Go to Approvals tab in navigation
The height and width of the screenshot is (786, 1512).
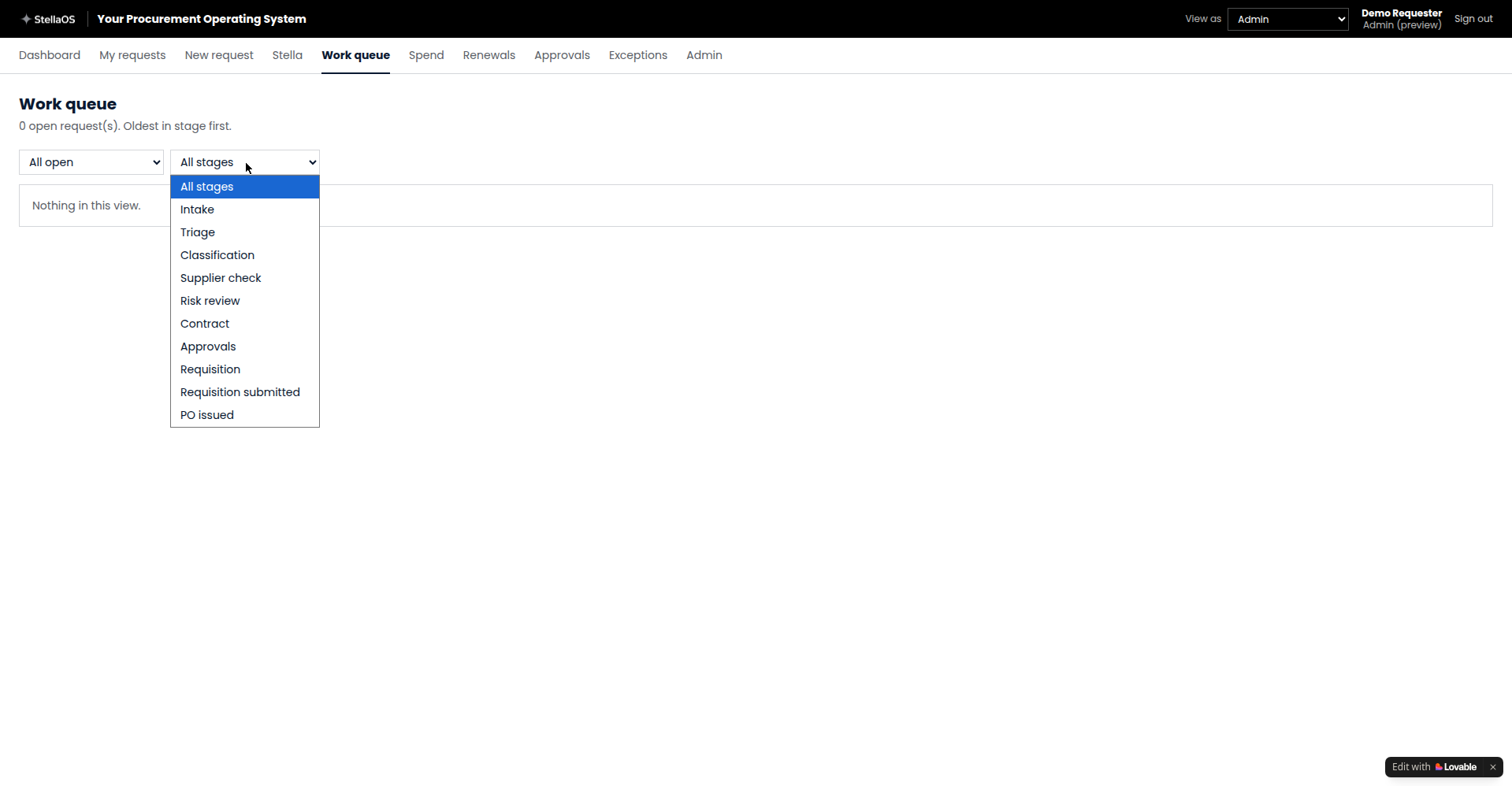[562, 55]
